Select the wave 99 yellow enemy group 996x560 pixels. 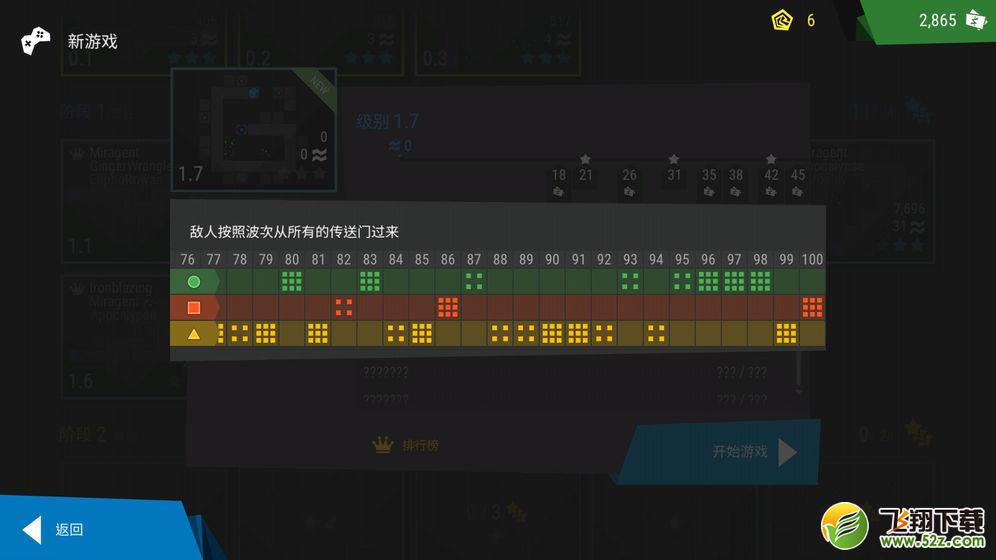click(786, 334)
